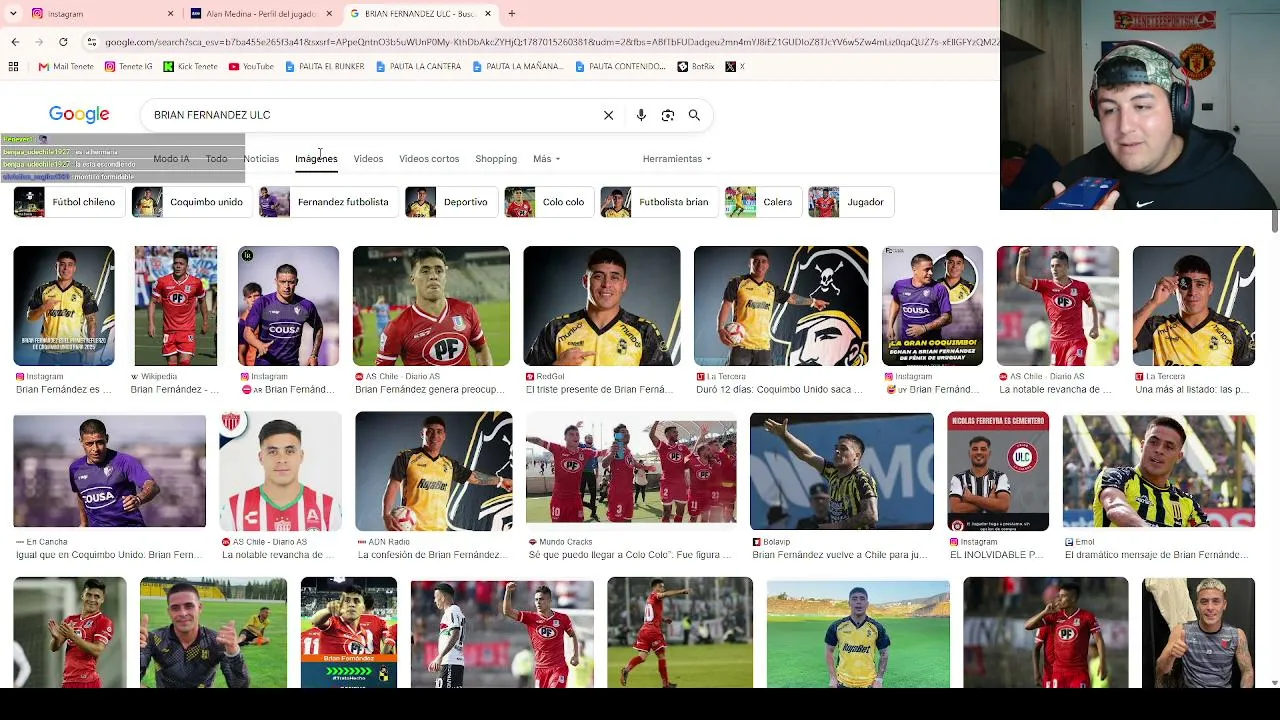This screenshot has height=720, width=1280.
Task: Go back to the previous page
Action: [15, 42]
